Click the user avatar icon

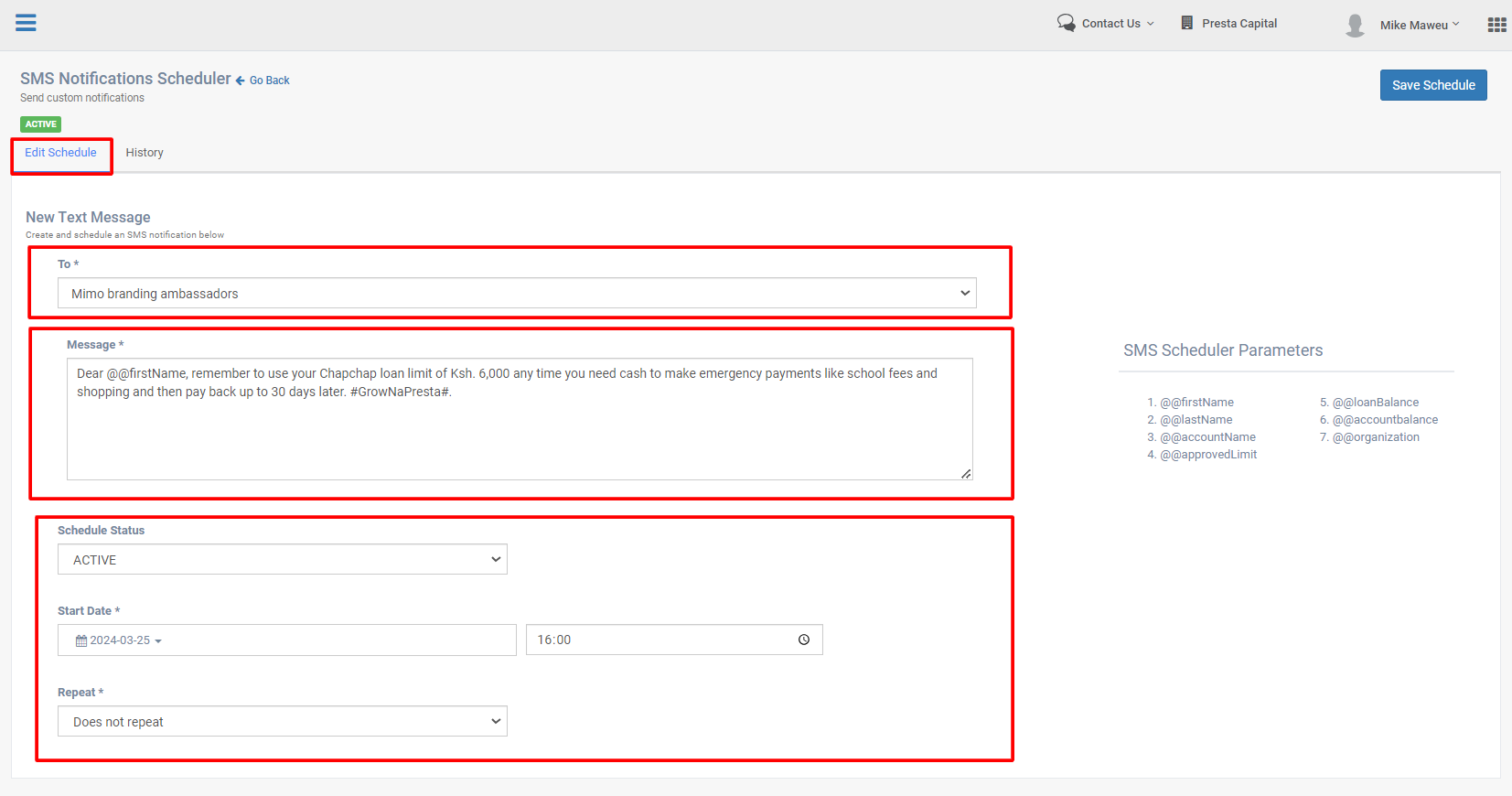click(x=1355, y=25)
